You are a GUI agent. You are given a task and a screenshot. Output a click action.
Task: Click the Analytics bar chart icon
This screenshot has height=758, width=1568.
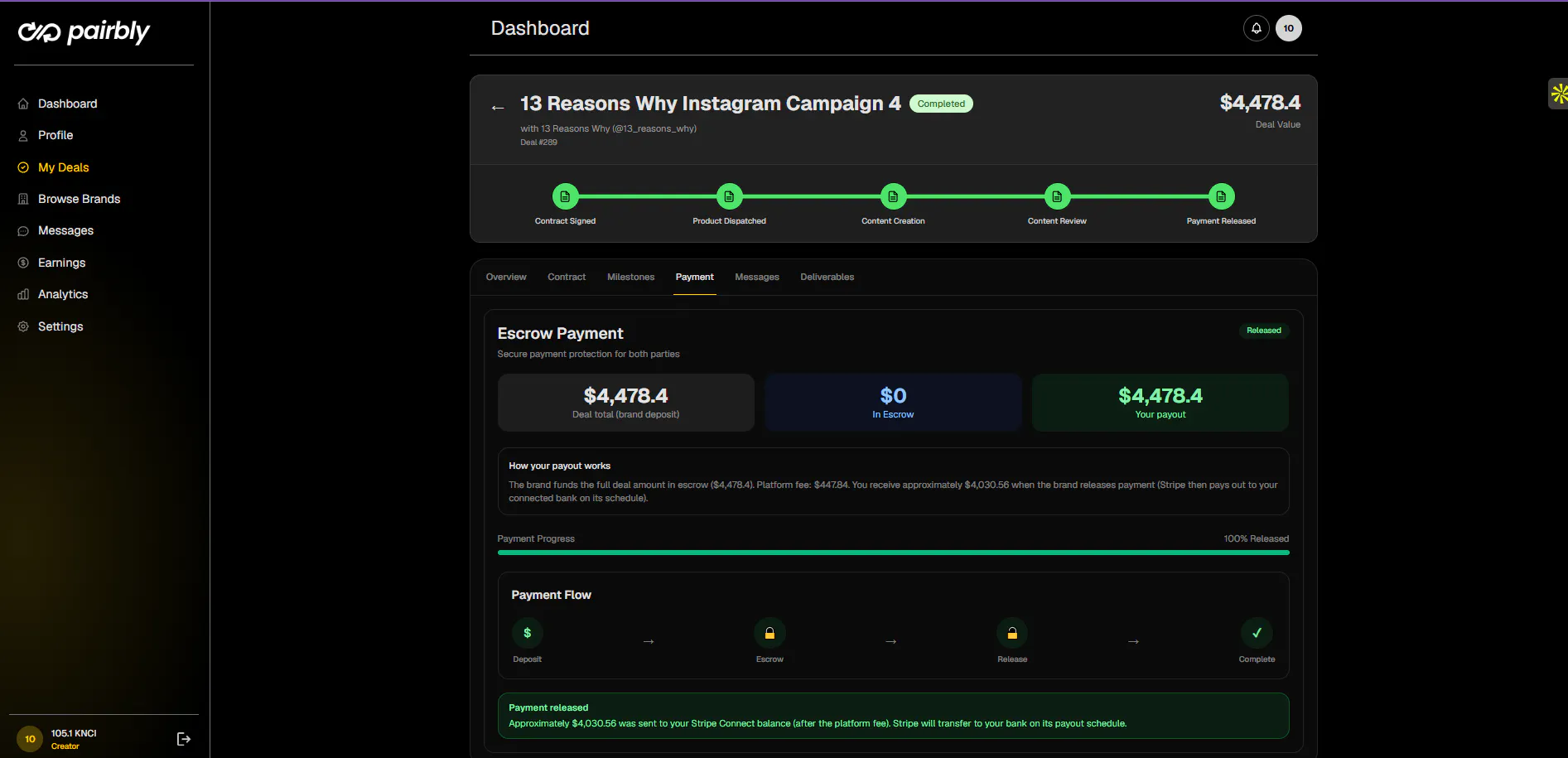coord(23,294)
